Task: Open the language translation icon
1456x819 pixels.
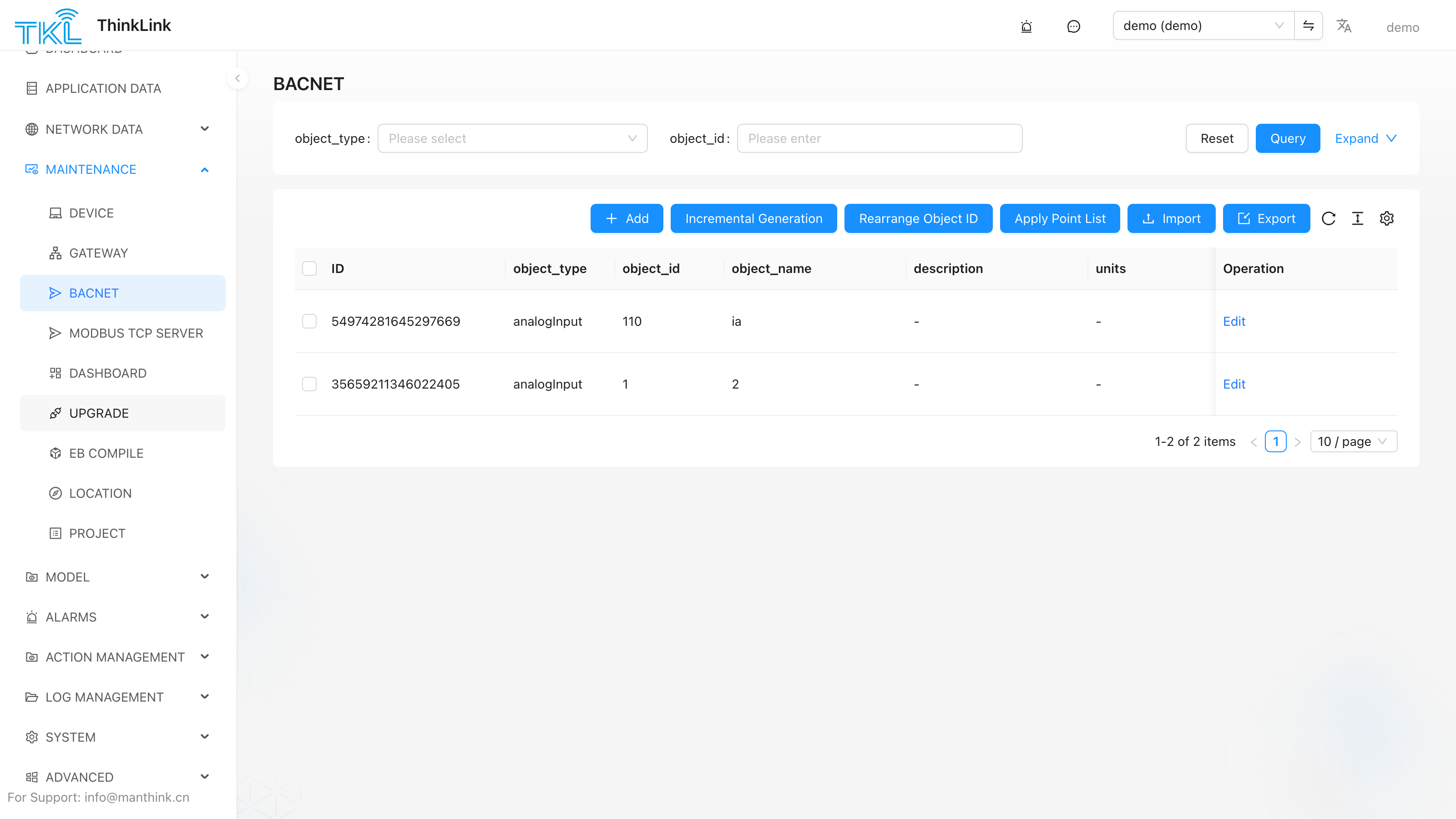Action: (1344, 25)
